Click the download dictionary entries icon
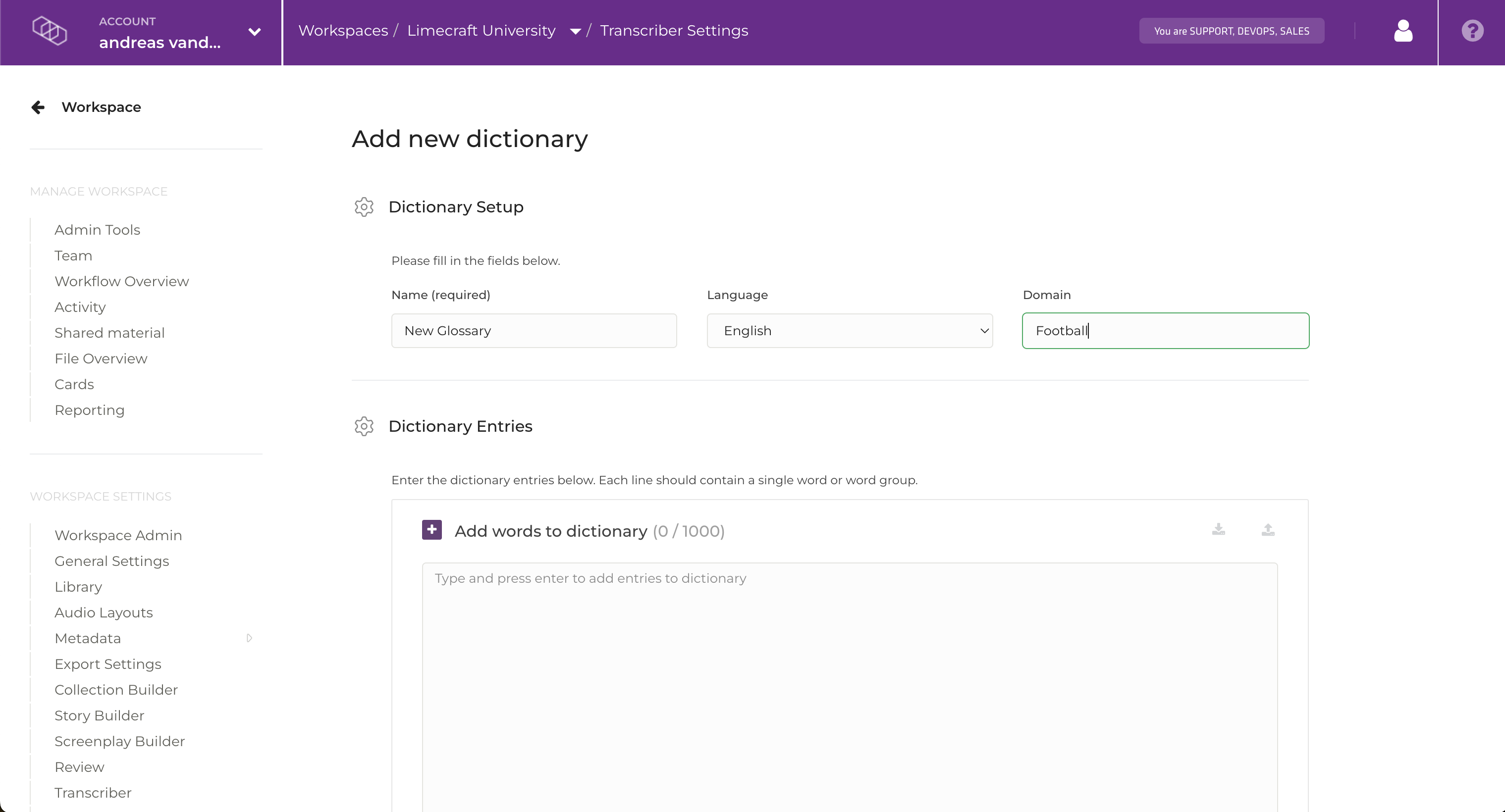 click(1218, 529)
